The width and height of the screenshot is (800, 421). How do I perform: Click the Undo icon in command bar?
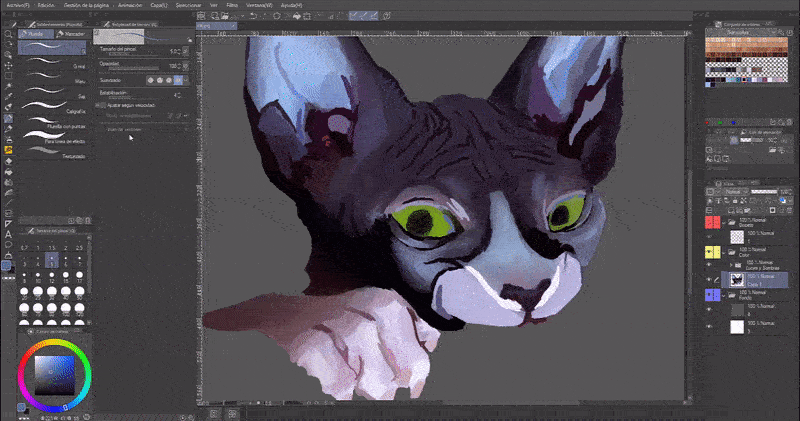click(253, 16)
